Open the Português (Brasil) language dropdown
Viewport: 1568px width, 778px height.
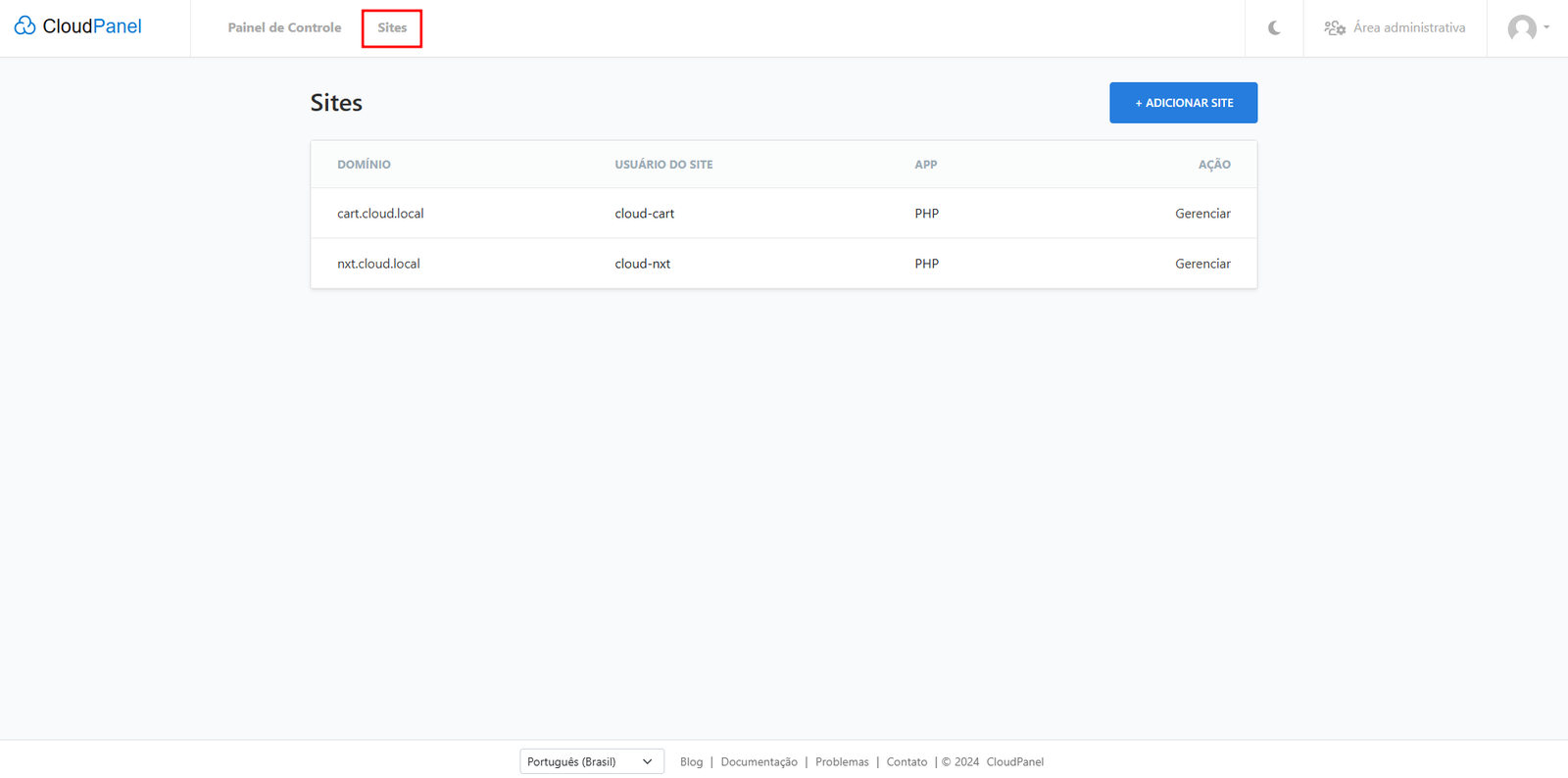[x=591, y=761]
